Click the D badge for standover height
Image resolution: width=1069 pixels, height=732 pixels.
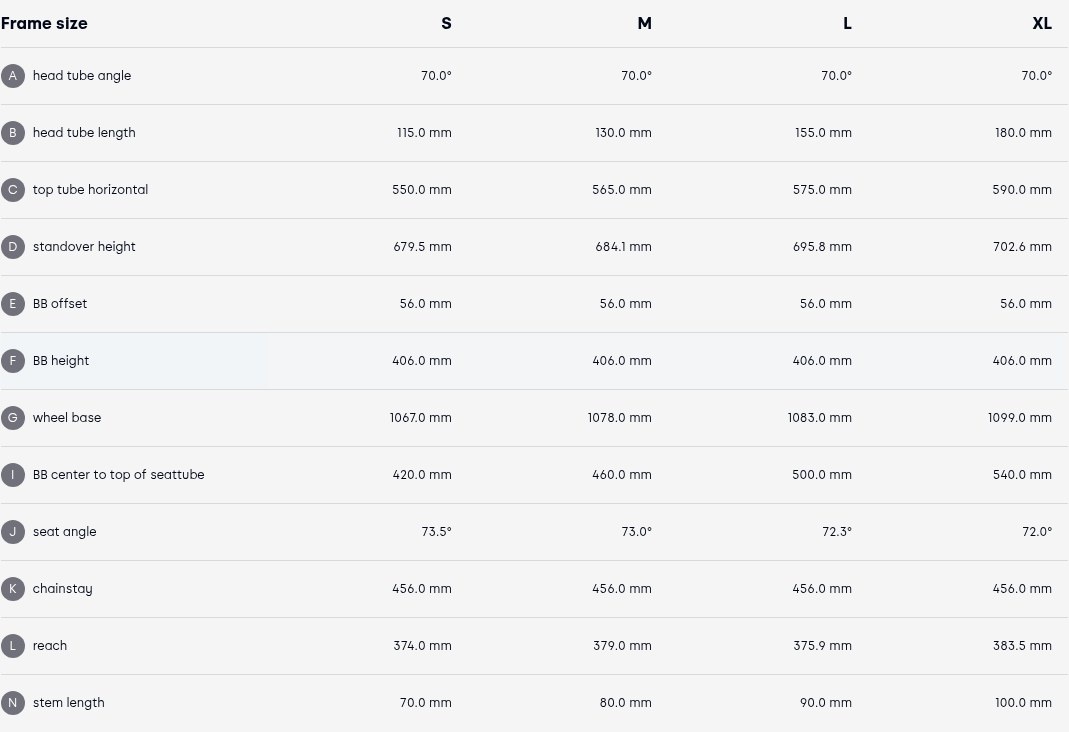click(12, 247)
